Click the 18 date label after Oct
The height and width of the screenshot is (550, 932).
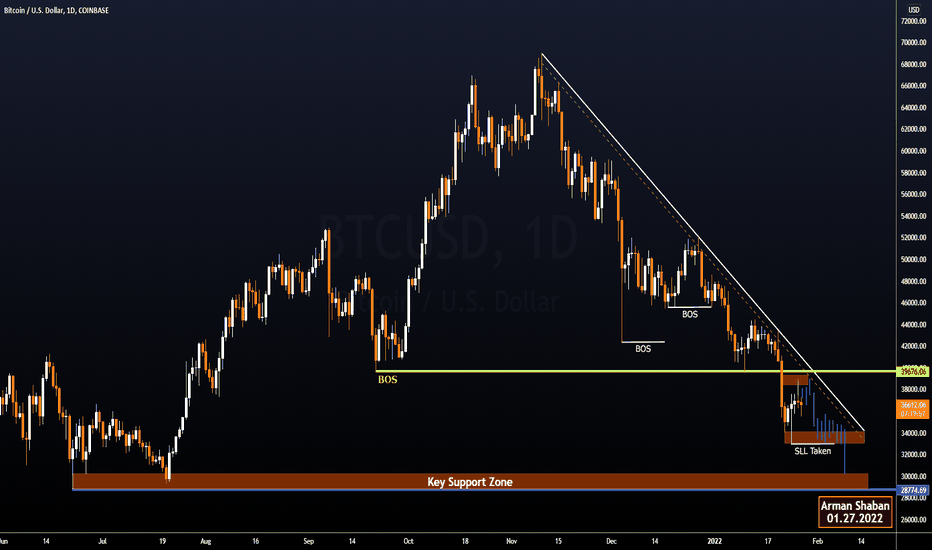point(465,541)
